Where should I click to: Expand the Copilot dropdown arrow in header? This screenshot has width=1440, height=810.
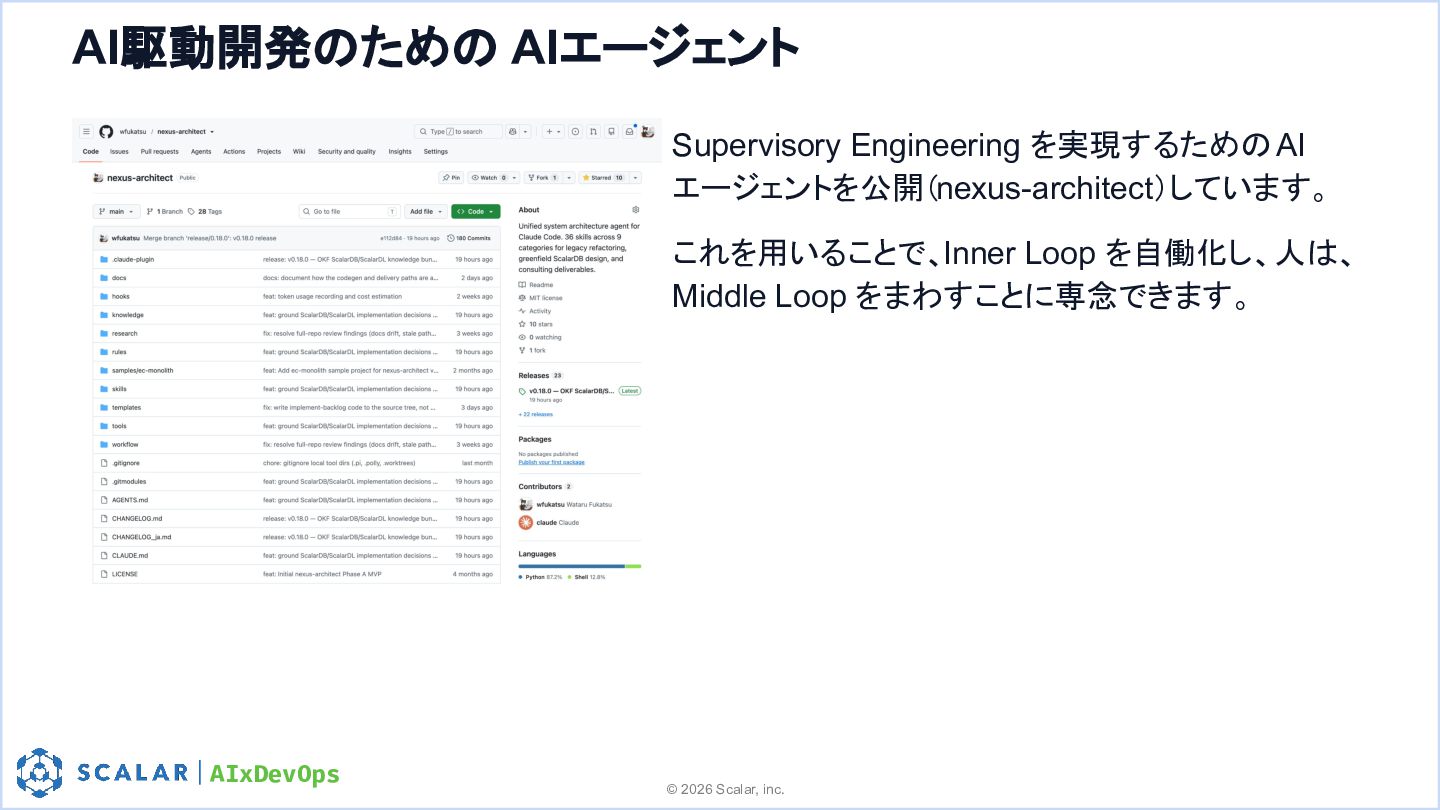525,131
